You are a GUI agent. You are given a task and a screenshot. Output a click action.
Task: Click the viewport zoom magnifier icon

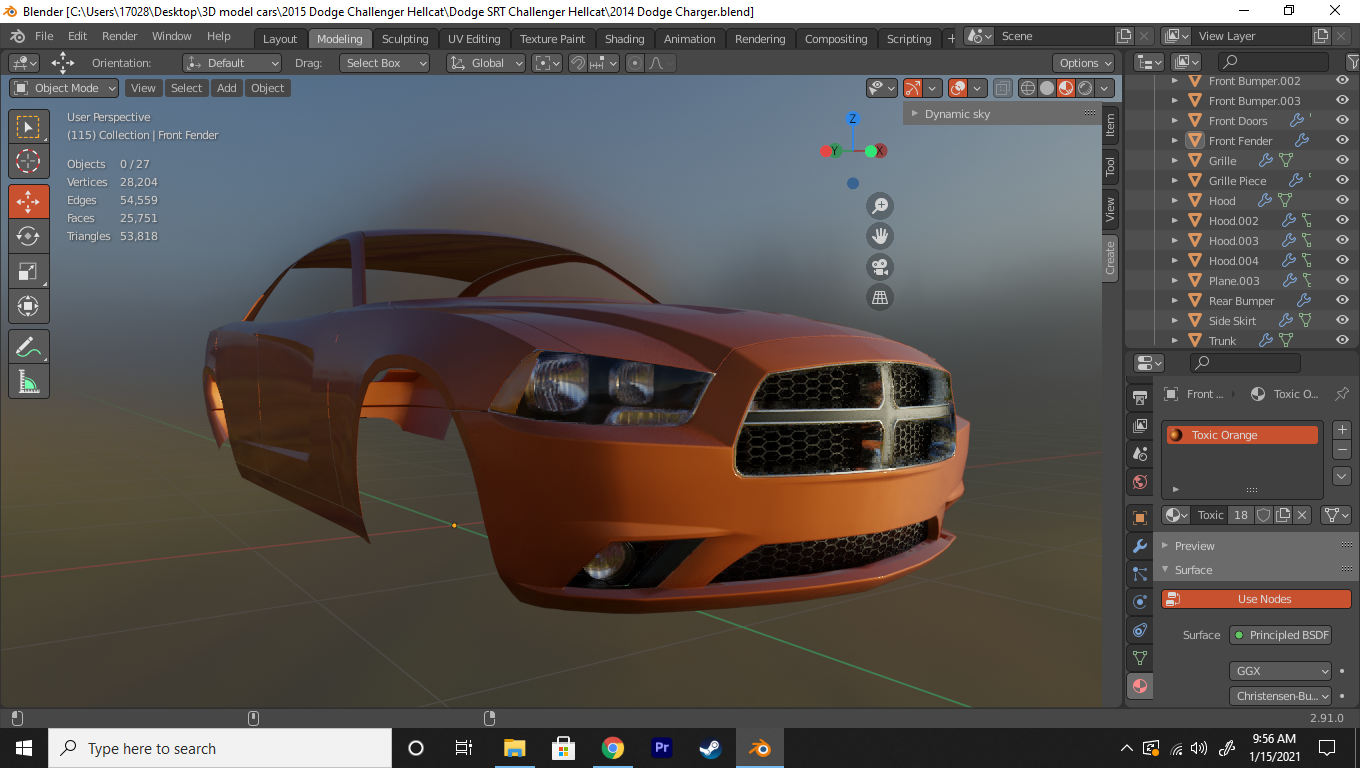[x=880, y=206]
